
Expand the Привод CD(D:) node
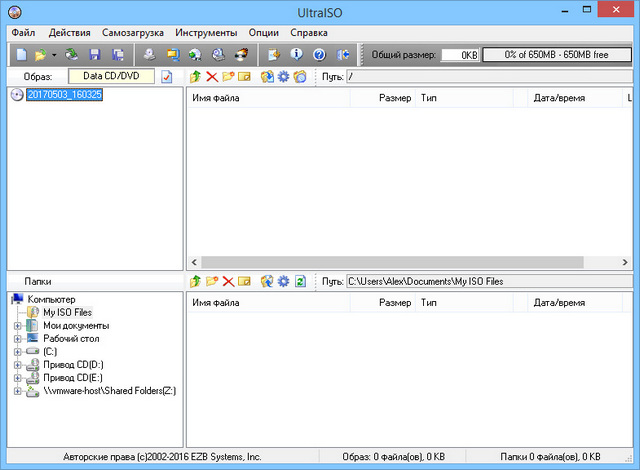[17, 365]
